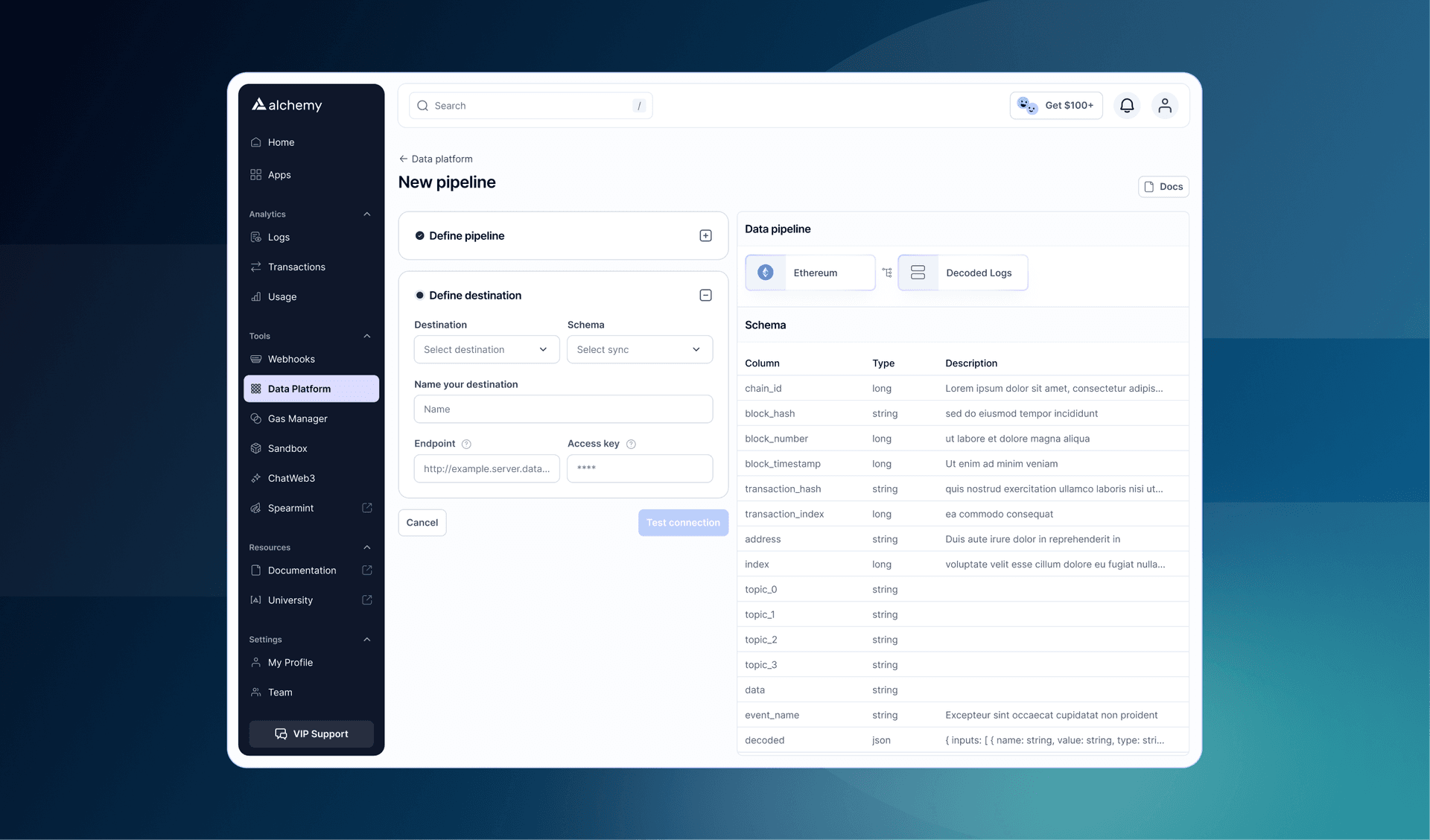Click the Alchemy logo

coord(286,104)
